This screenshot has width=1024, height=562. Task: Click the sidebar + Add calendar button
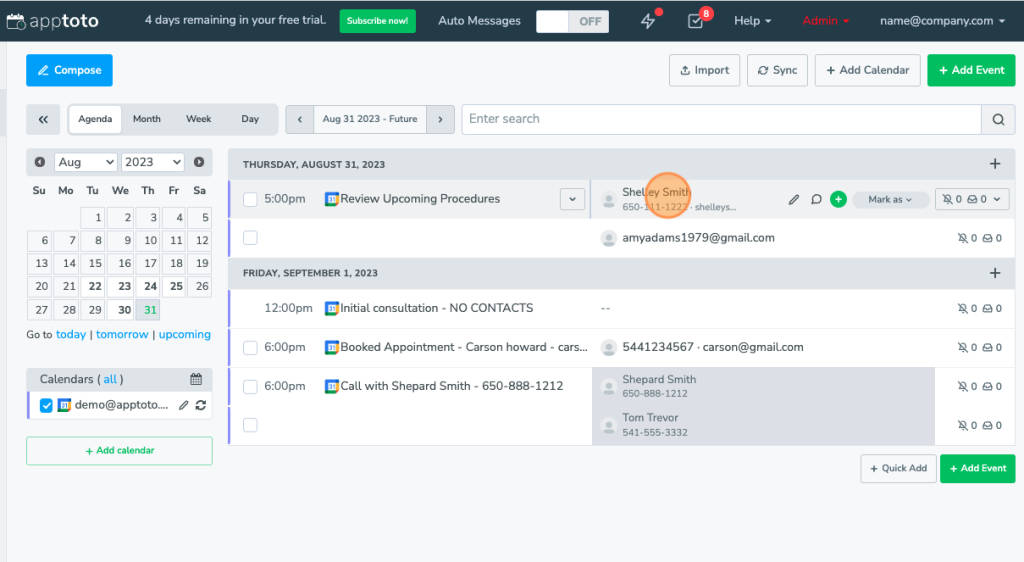(x=120, y=451)
